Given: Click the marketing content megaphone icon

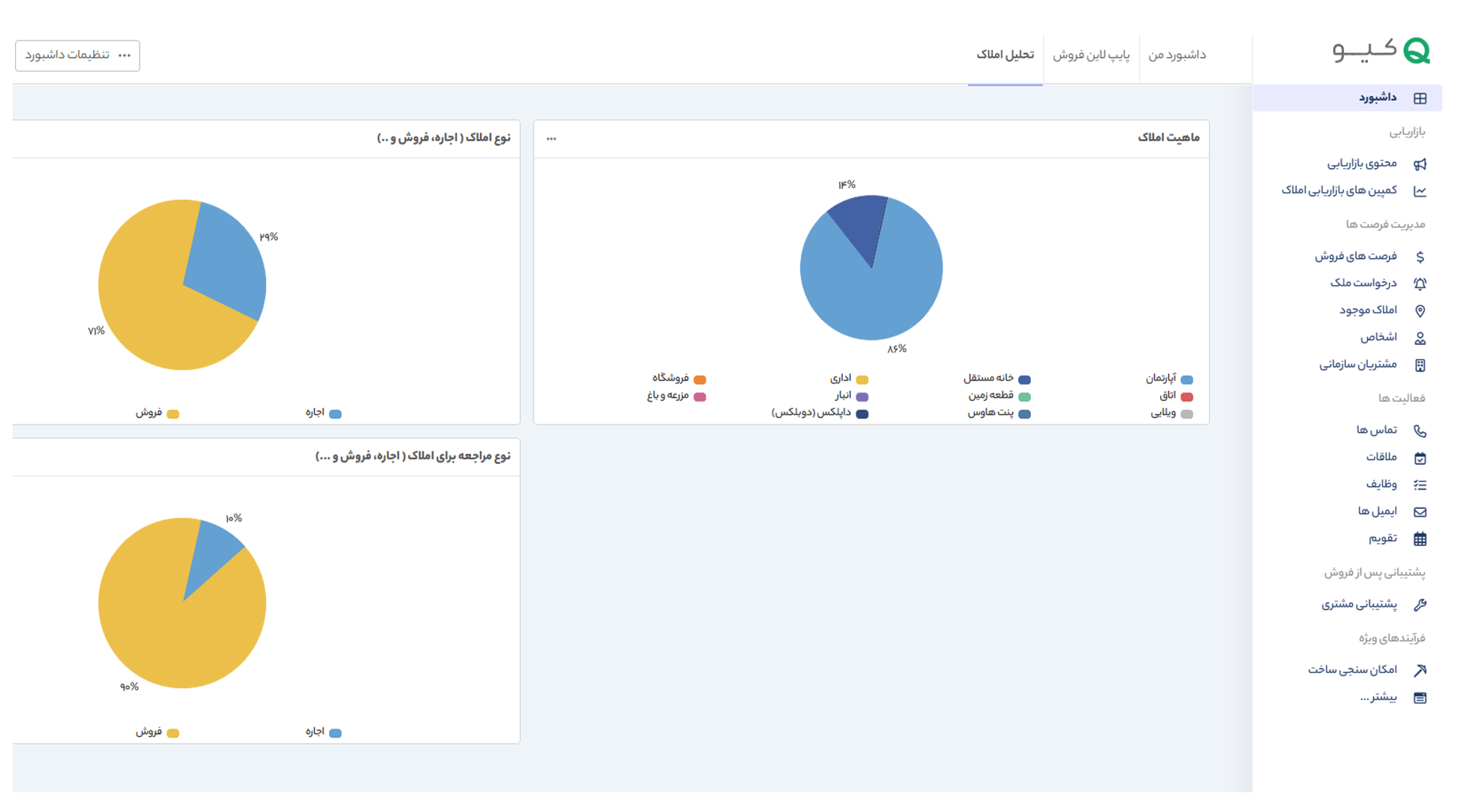Looking at the screenshot, I should pos(1420,164).
